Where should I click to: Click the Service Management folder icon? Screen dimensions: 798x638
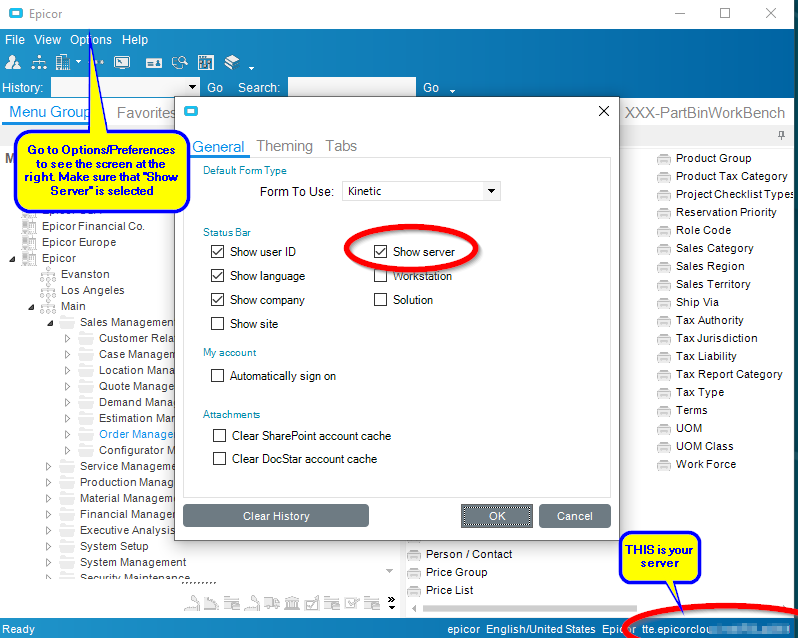click(67, 467)
